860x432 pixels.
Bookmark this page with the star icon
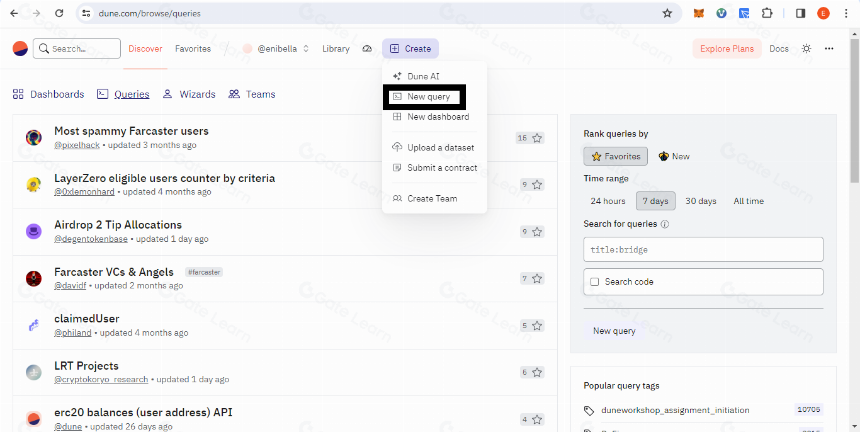667,13
